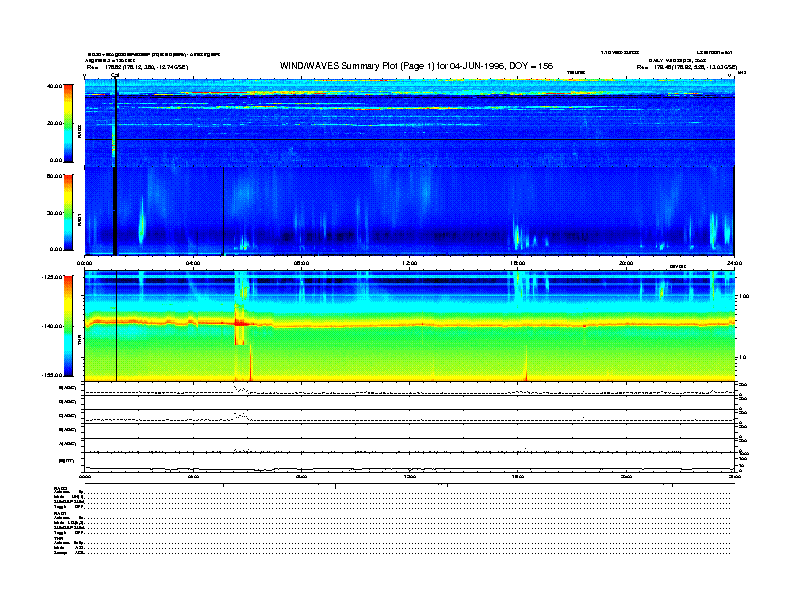The image size is (792, 612).
Task: Click the RAD1 spectrogram panel
Action: point(409,211)
